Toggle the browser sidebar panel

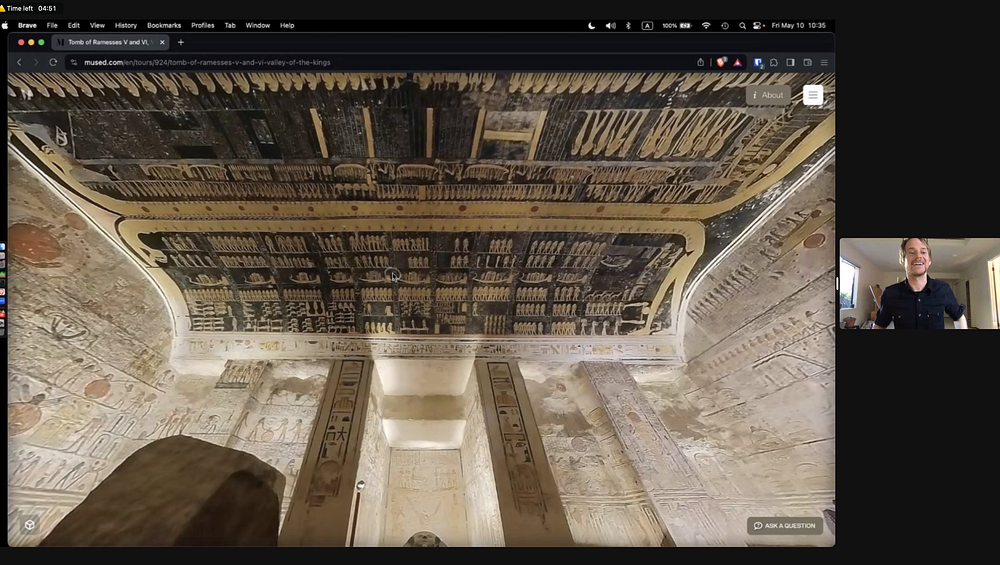click(x=790, y=62)
